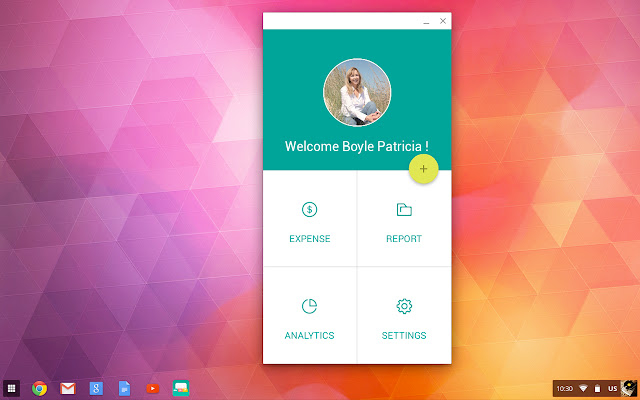Open the SETTINGS text label
This screenshot has height=400, width=640.
[404, 335]
